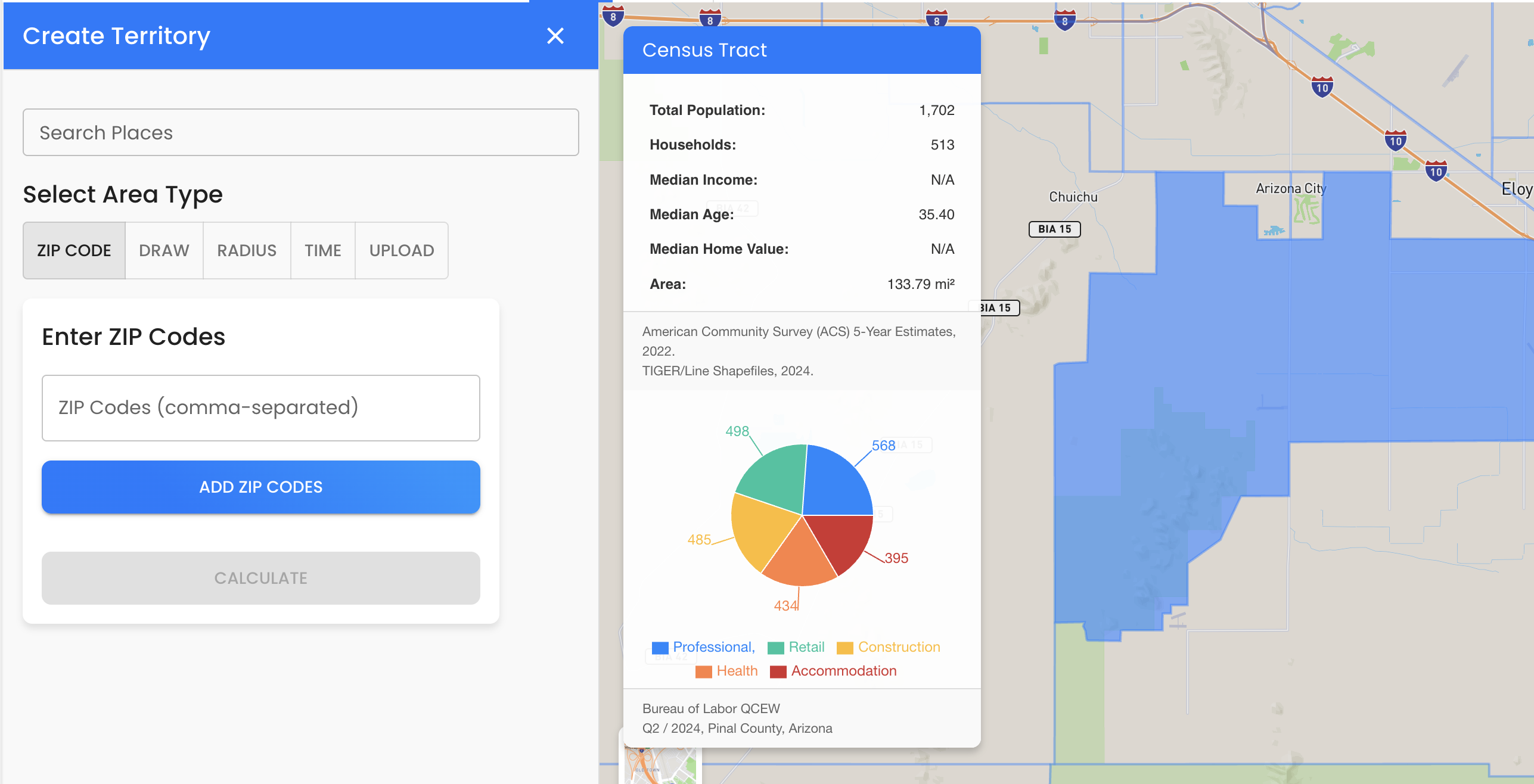Switch to the DRAW area type
Viewport: 1534px width, 784px height.
164,250
